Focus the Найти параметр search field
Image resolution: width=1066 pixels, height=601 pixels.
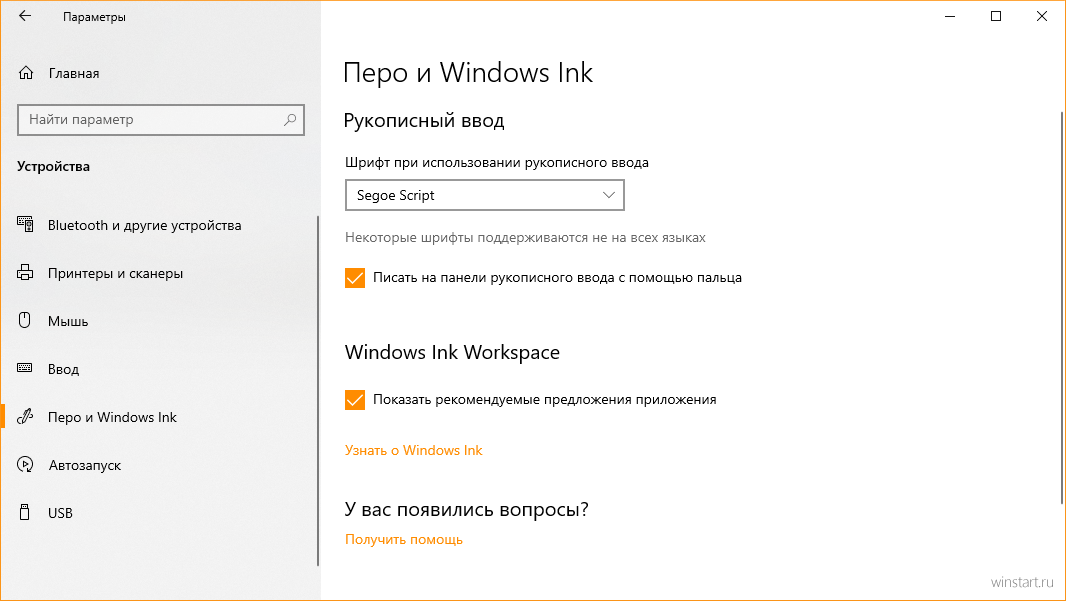[x=160, y=120]
